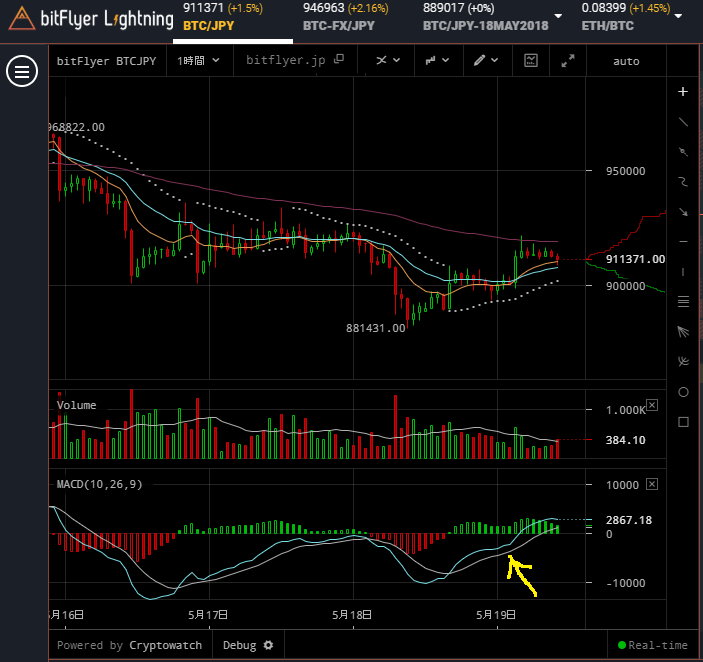Select the arrow drawing tool
The height and width of the screenshot is (662, 703).
(683, 212)
